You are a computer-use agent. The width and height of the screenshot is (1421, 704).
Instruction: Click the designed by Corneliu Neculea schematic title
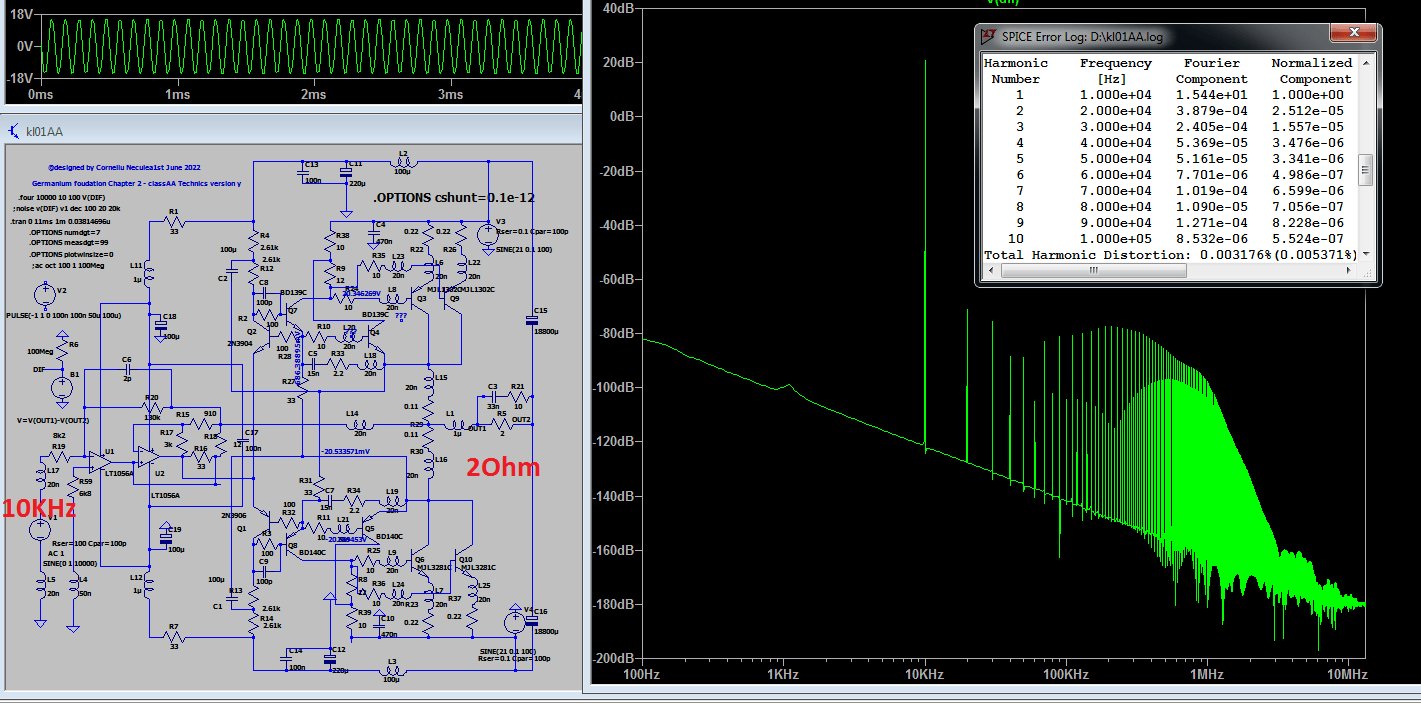(x=124, y=168)
